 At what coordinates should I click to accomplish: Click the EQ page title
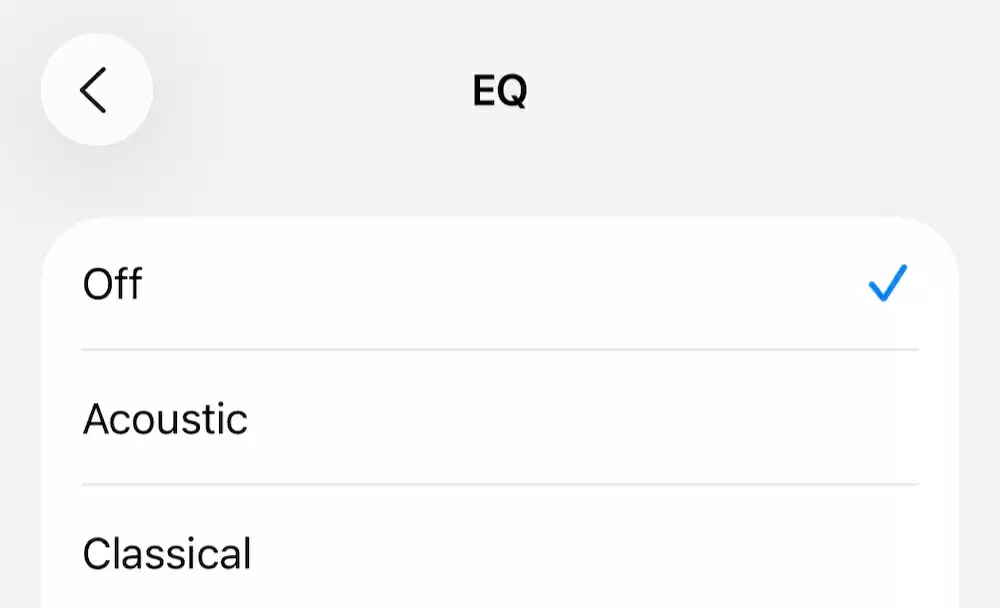click(x=500, y=91)
